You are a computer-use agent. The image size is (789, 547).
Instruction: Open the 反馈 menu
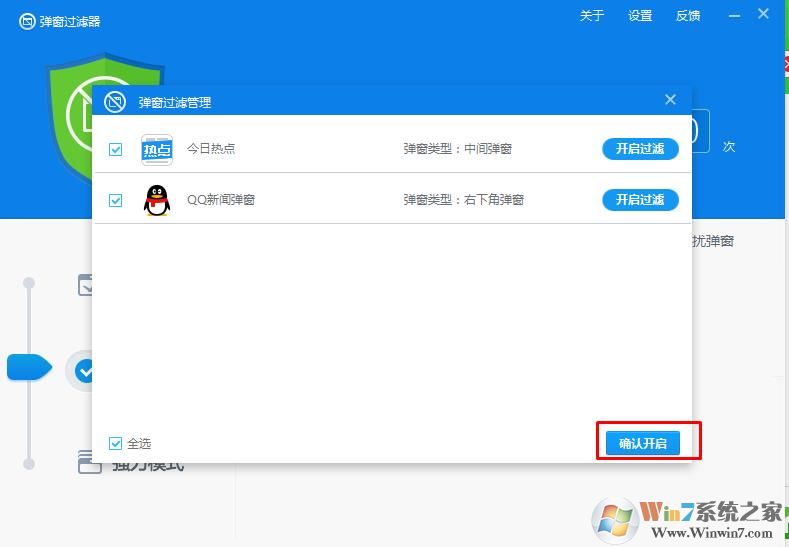tap(688, 16)
